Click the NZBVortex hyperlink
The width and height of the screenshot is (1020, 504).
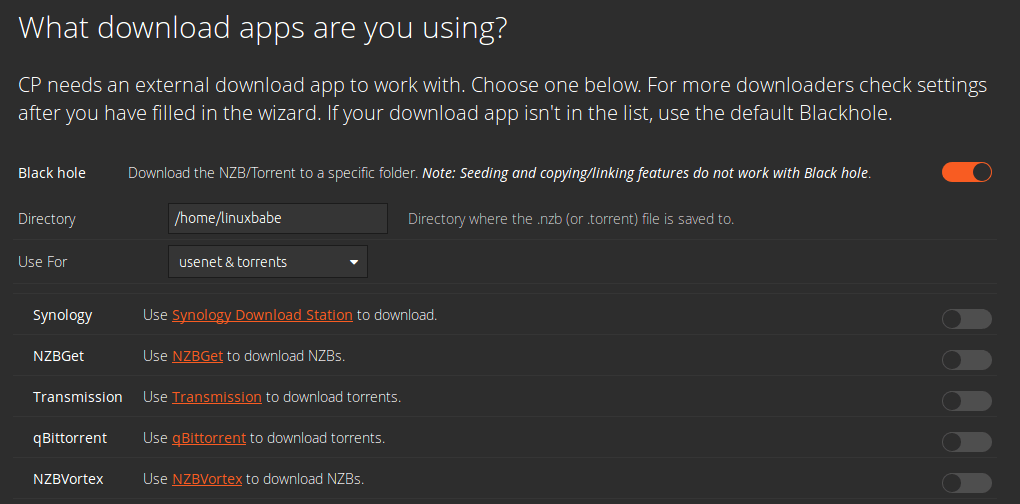pyautogui.click(x=207, y=479)
